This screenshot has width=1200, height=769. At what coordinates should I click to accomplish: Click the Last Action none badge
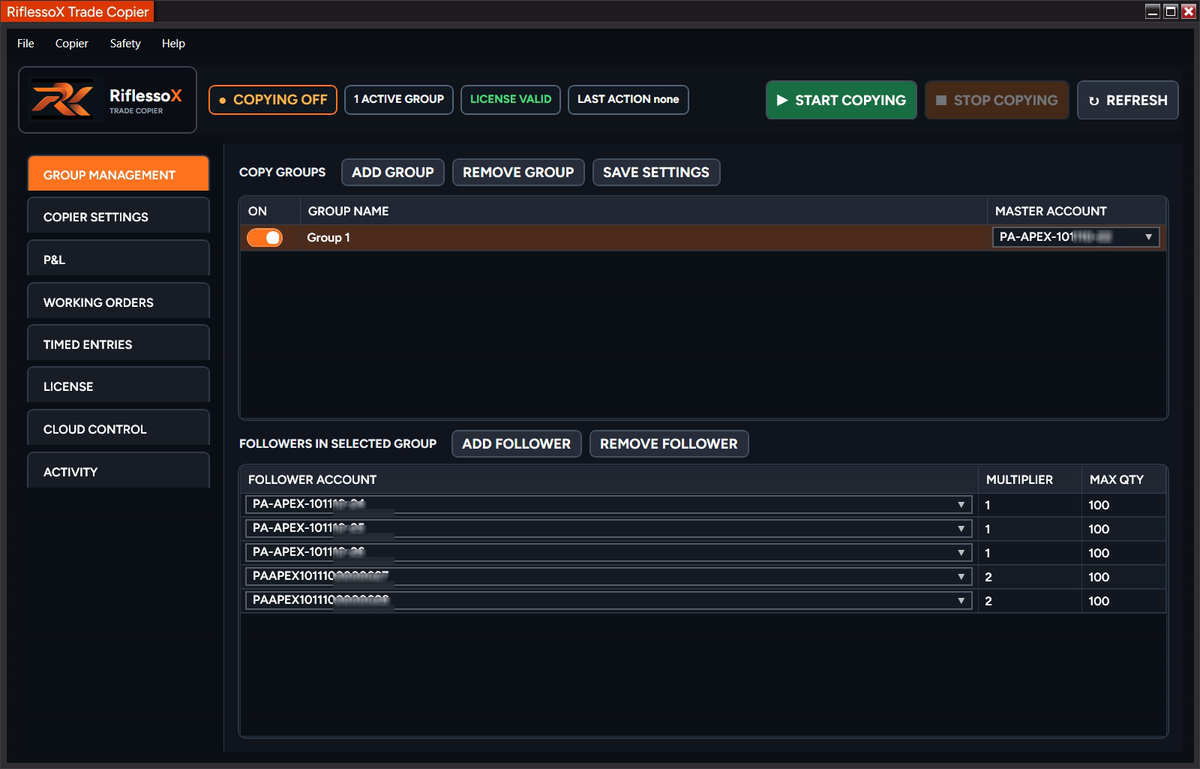628,100
